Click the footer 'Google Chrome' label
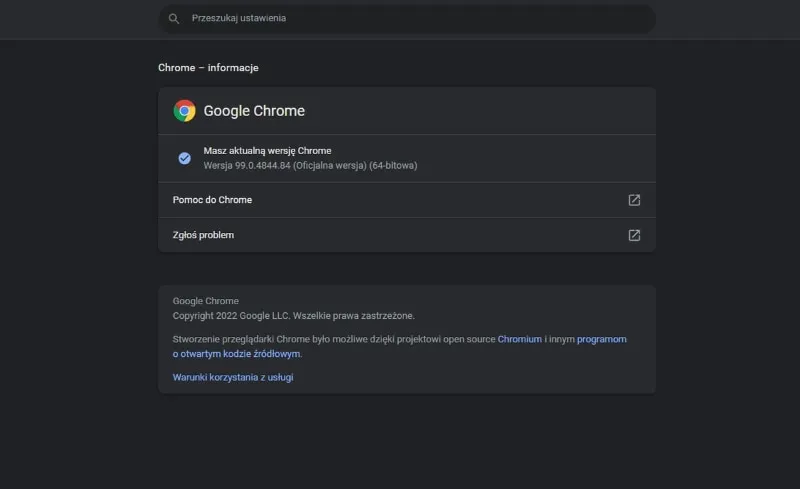The width and height of the screenshot is (800, 489). pos(206,301)
